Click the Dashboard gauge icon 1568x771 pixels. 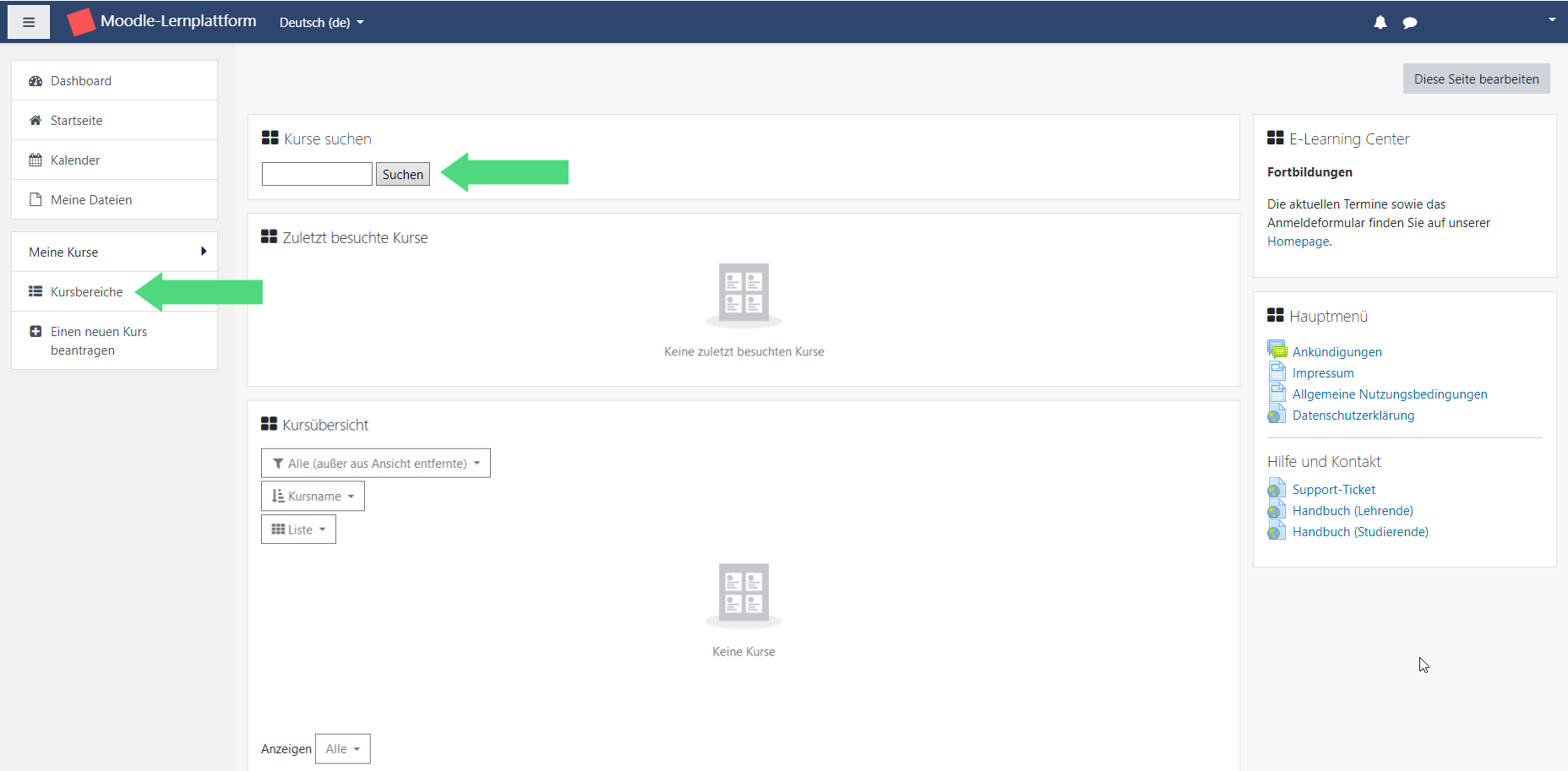coord(35,81)
